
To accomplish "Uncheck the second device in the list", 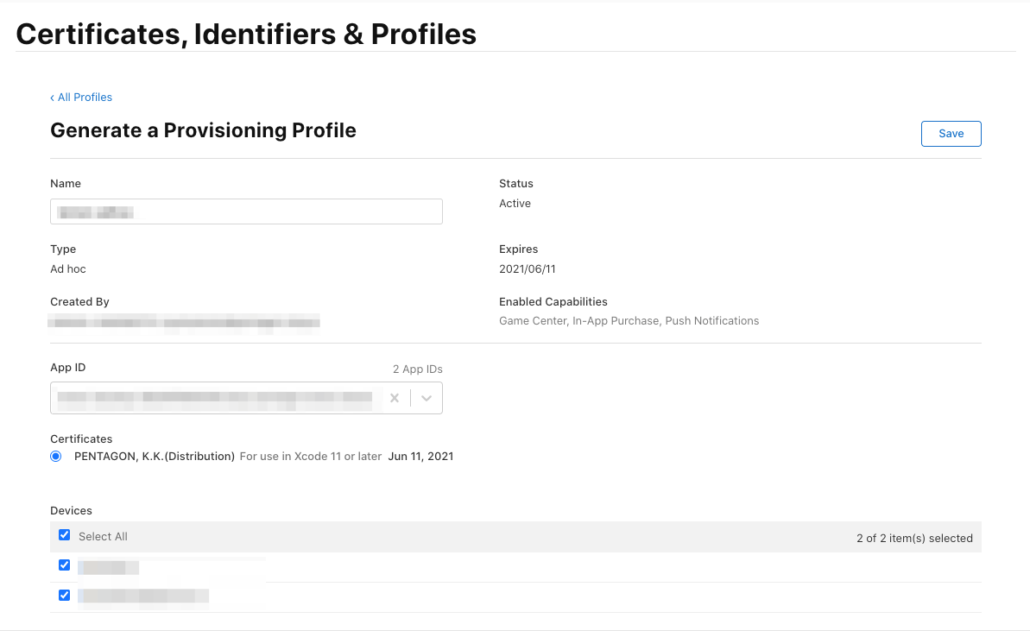I will pos(64,595).
